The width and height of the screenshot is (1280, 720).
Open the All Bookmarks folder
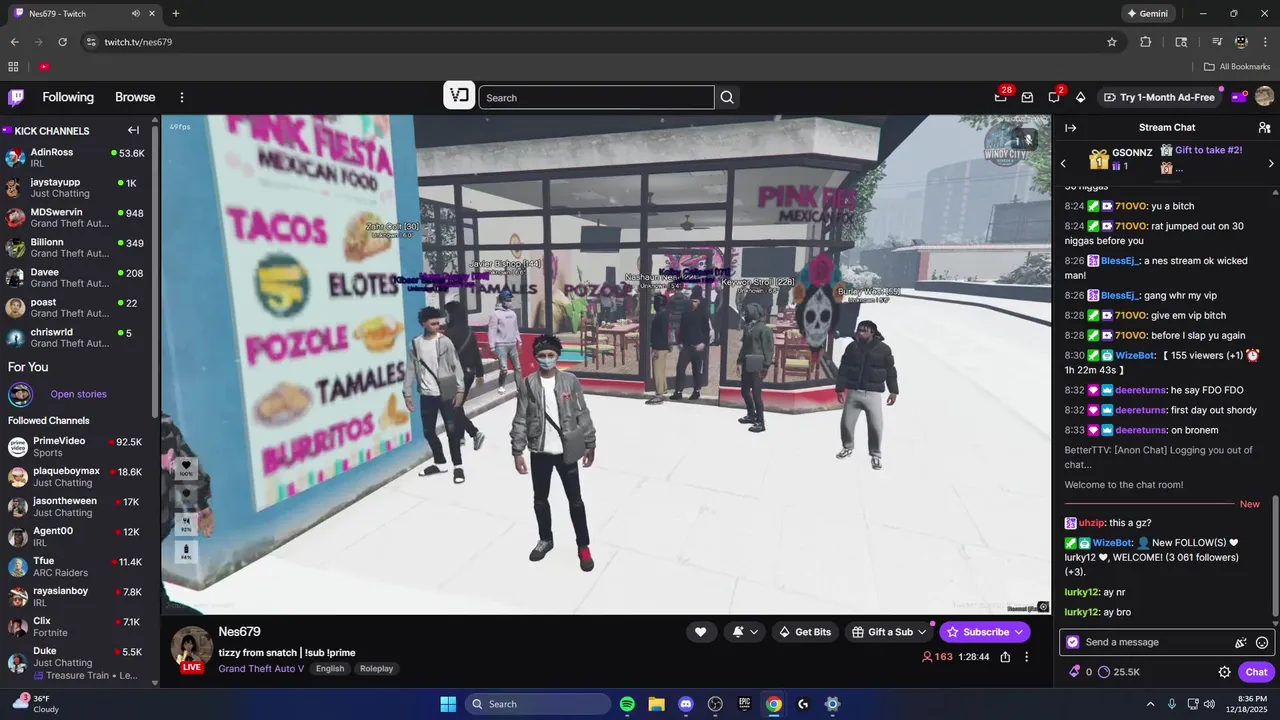tap(1237, 67)
